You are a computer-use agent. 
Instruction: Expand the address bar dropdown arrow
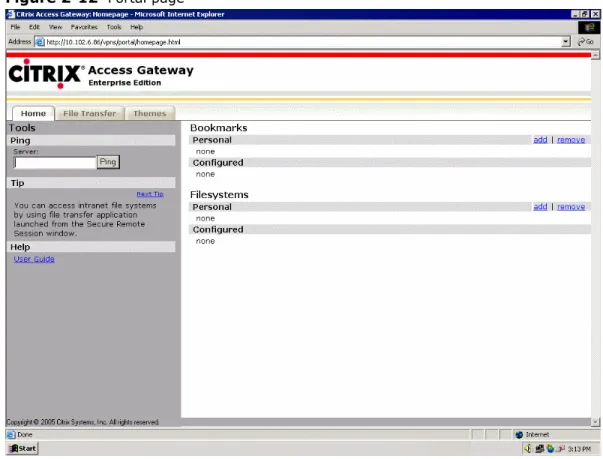coord(566,42)
